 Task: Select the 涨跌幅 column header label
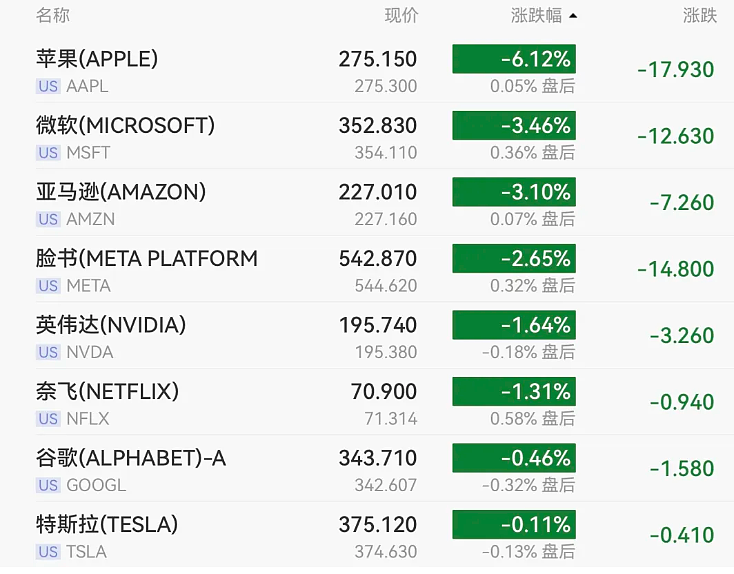click(536, 15)
